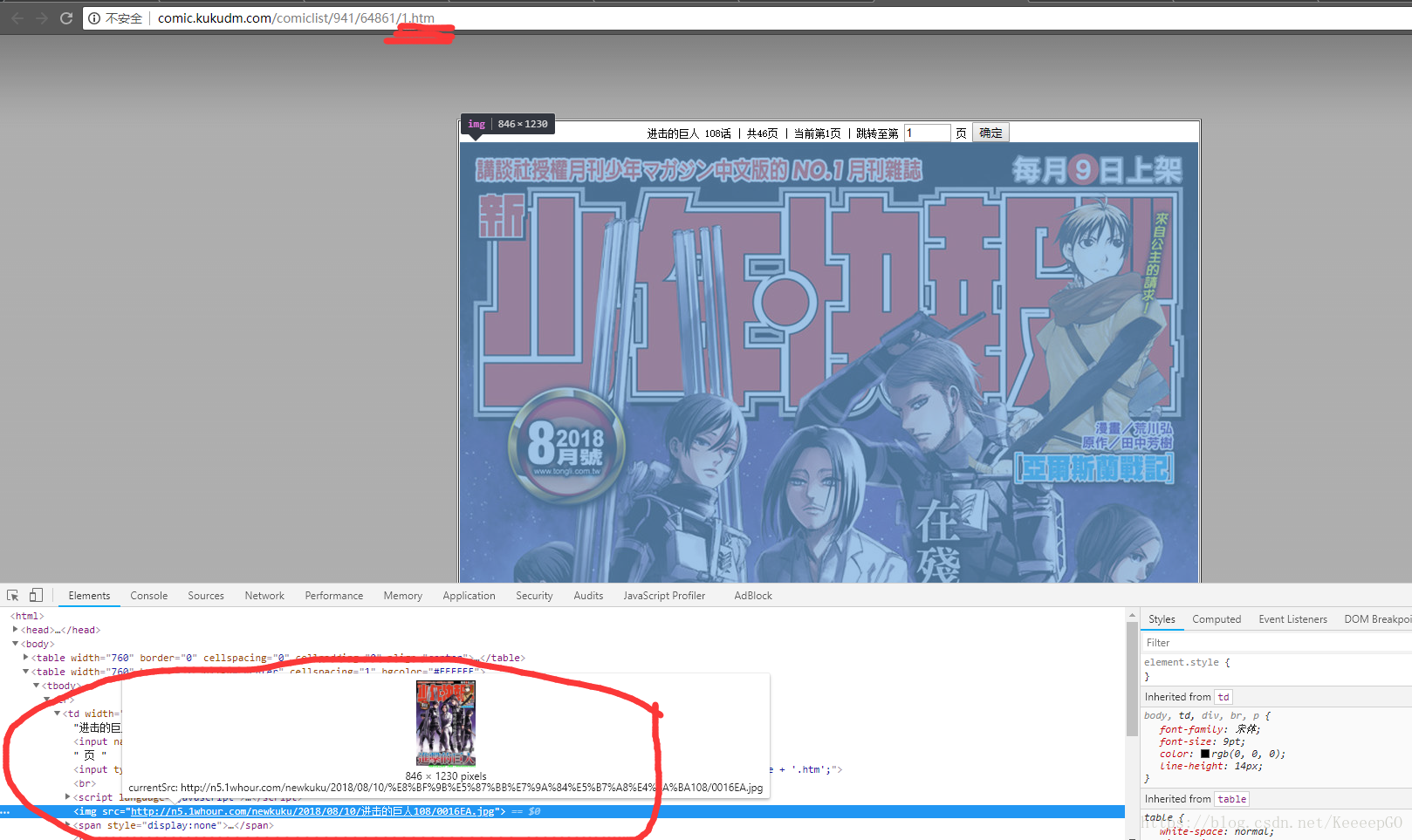
Task: Open the Security tab
Action: (534, 596)
